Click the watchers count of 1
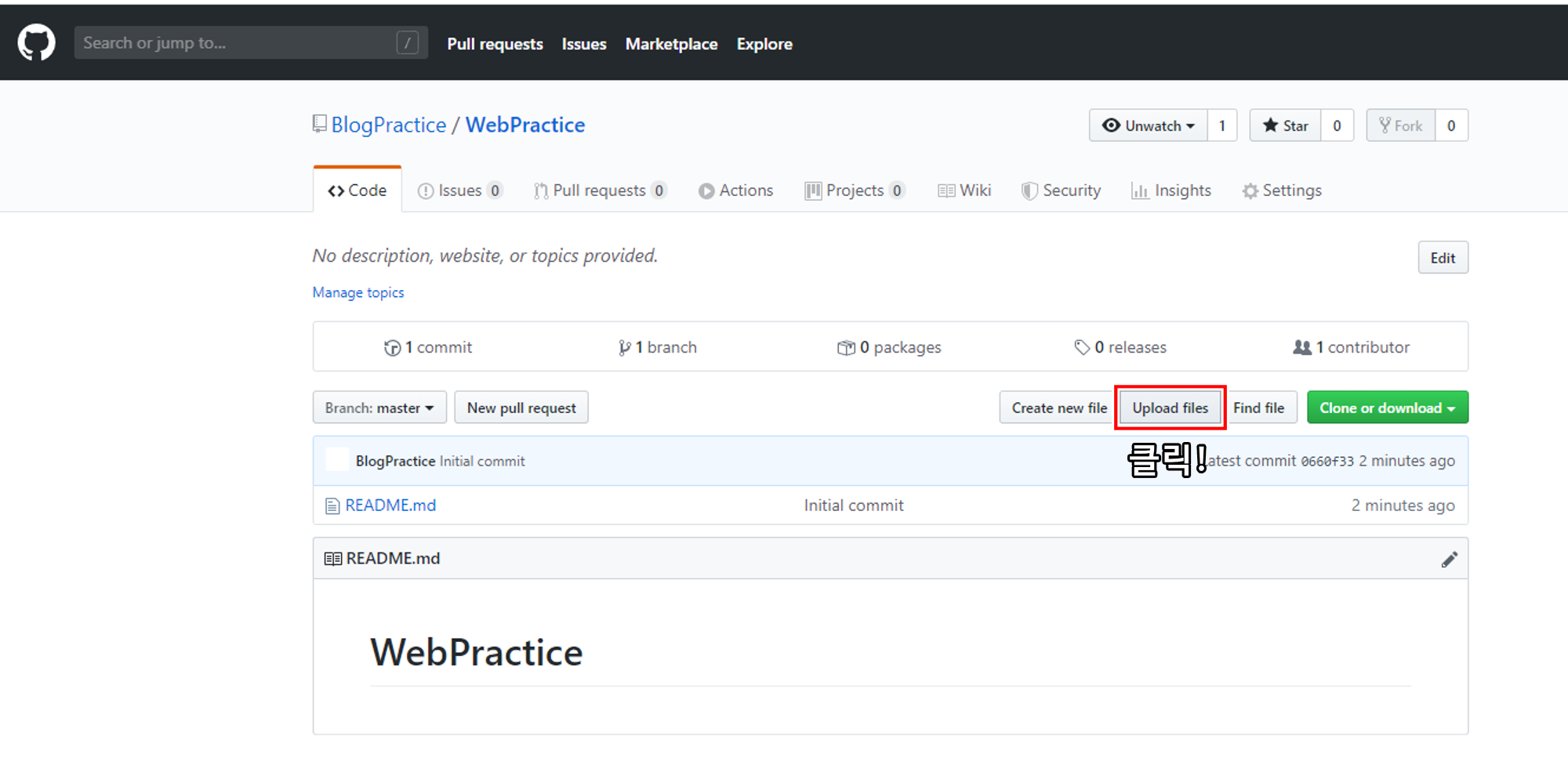The height and width of the screenshot is (761, 1568). (1222, 125)
